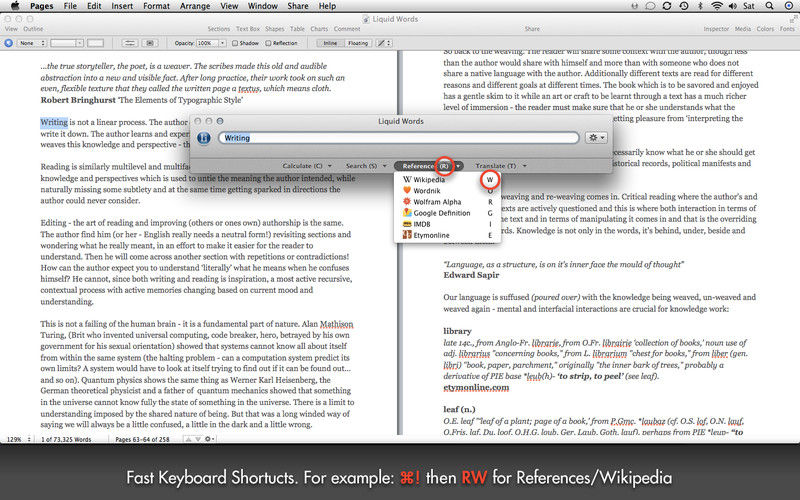Click the Wordnik heart icon

click(x=407, y=190)
